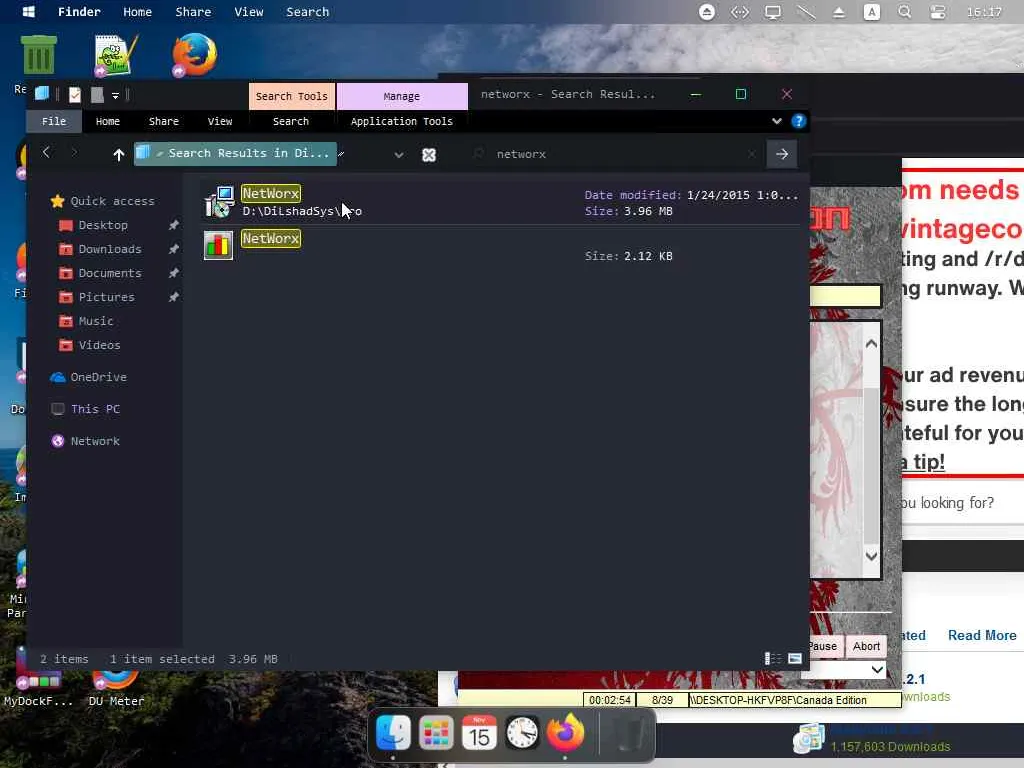Open the address bar history dropdown

coord(398,155)
